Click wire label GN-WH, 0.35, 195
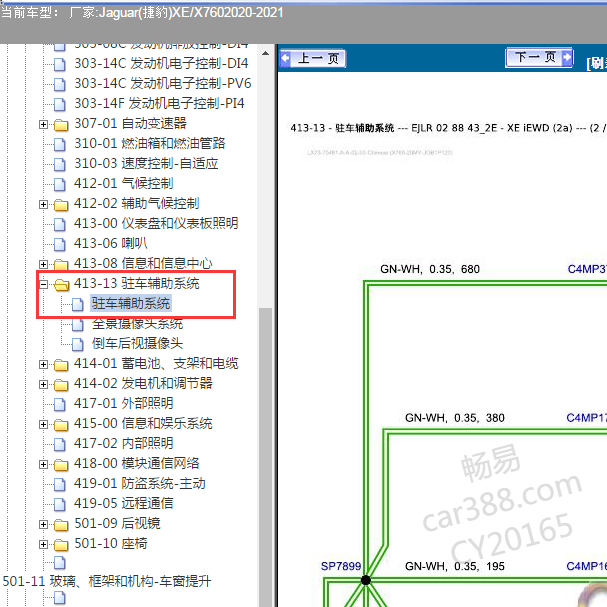 click(454, 566)
